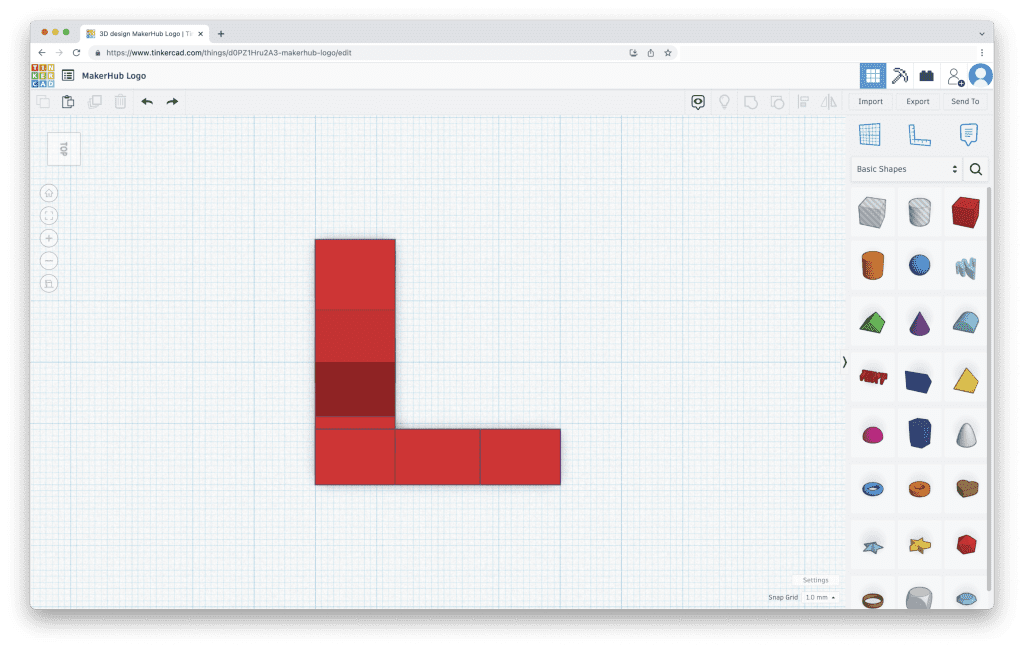The height and width of the screenshot is (649, 1024).
Task: Toggle the show all eye icon
Action: point(698,101)
